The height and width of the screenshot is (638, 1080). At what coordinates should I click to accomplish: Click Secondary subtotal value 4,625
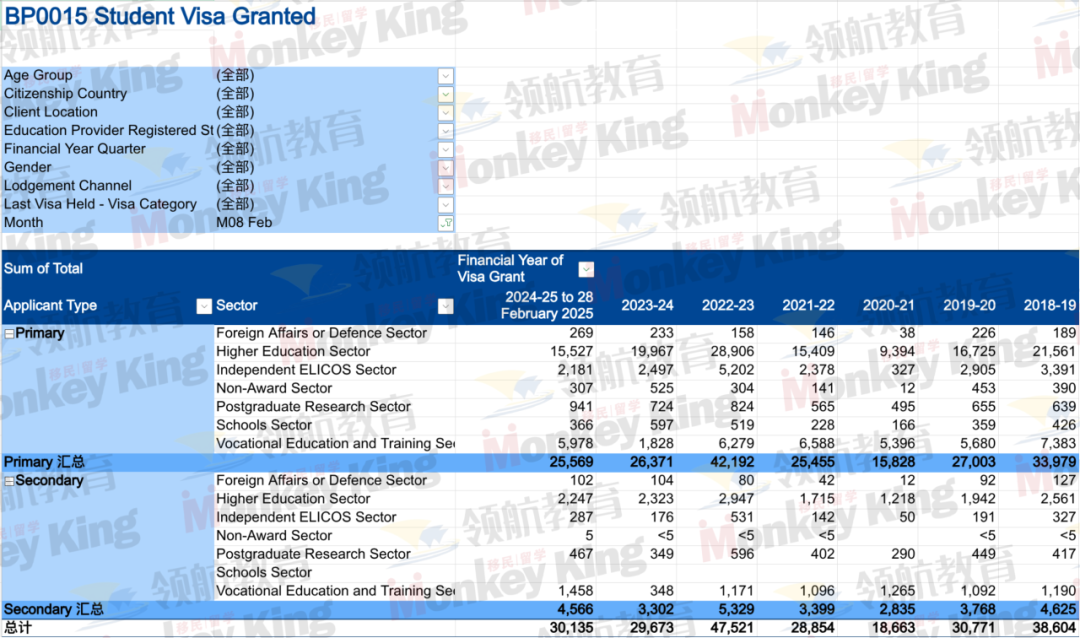click(x=1058, y=610)
